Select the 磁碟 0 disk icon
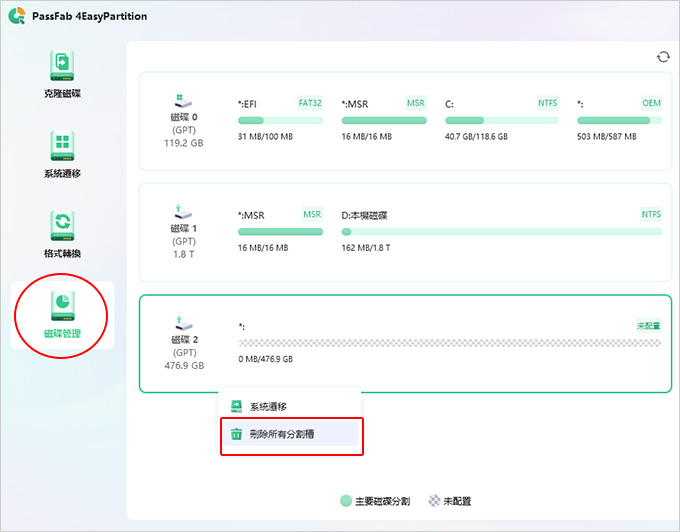This screenshot has height=532, width=680. click(183, 101)
